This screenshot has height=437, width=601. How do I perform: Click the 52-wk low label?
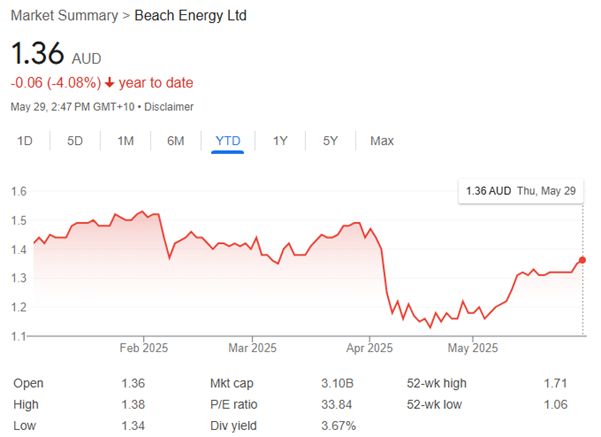point(435,404)
